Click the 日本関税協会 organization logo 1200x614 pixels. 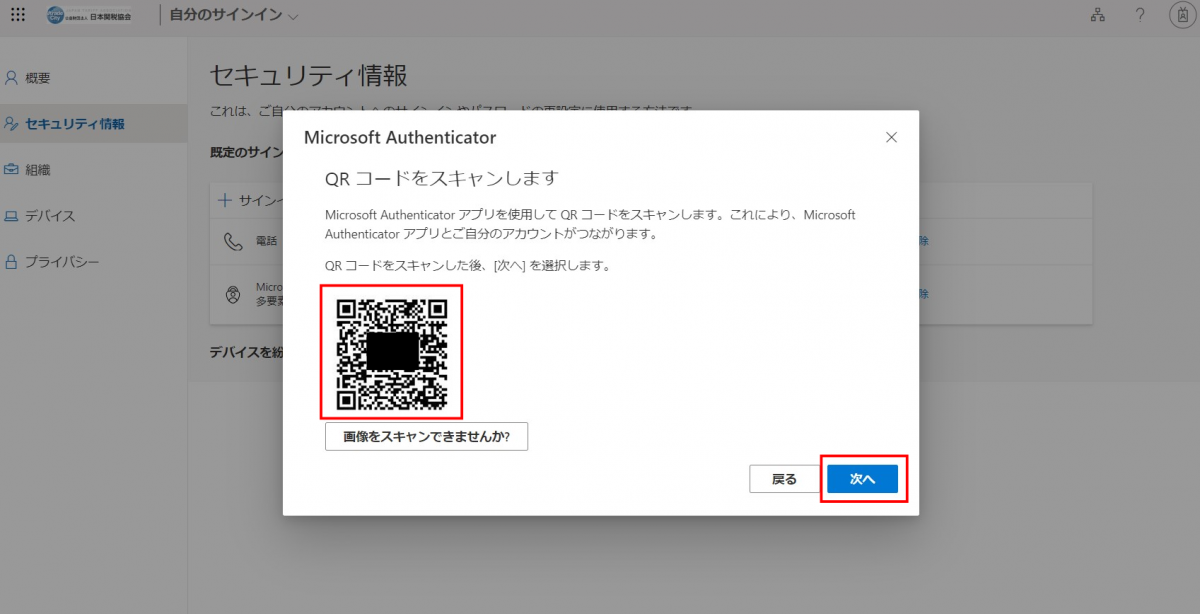point(89,16)
